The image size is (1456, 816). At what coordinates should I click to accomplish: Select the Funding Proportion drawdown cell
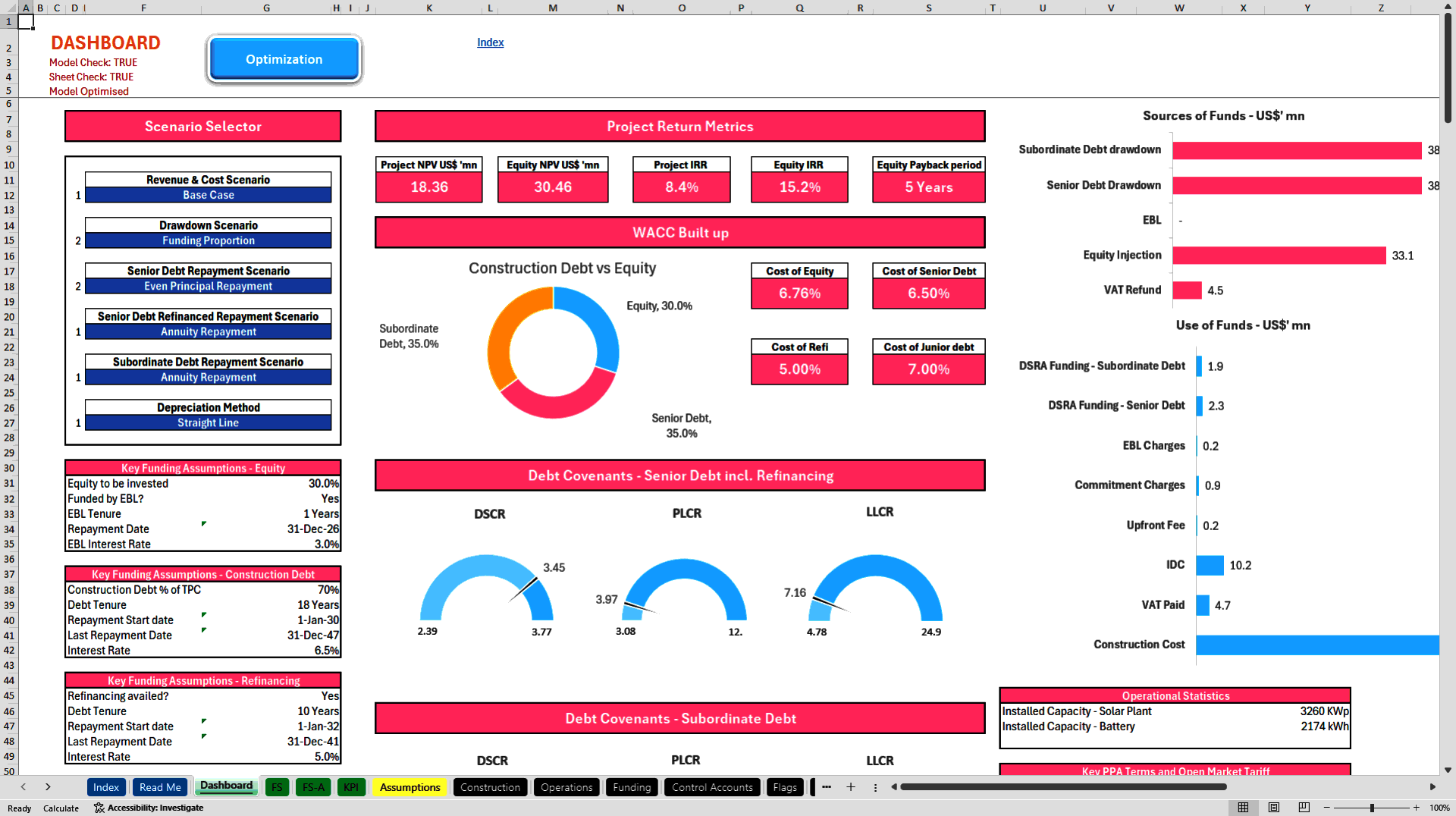208,240
